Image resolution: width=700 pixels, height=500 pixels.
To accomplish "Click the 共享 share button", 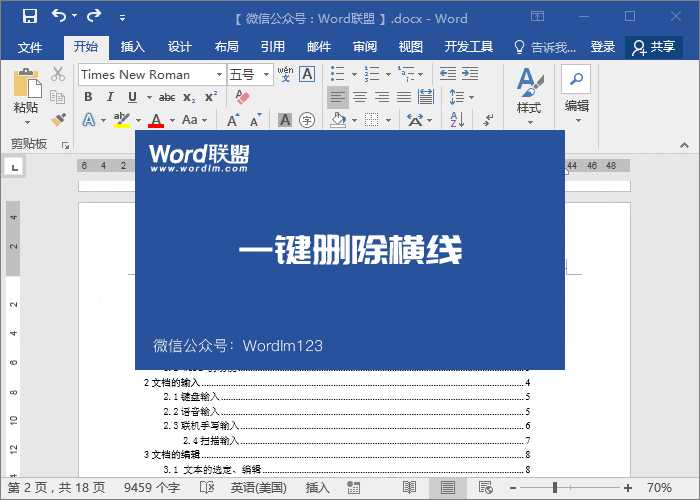I will (654, 47).
